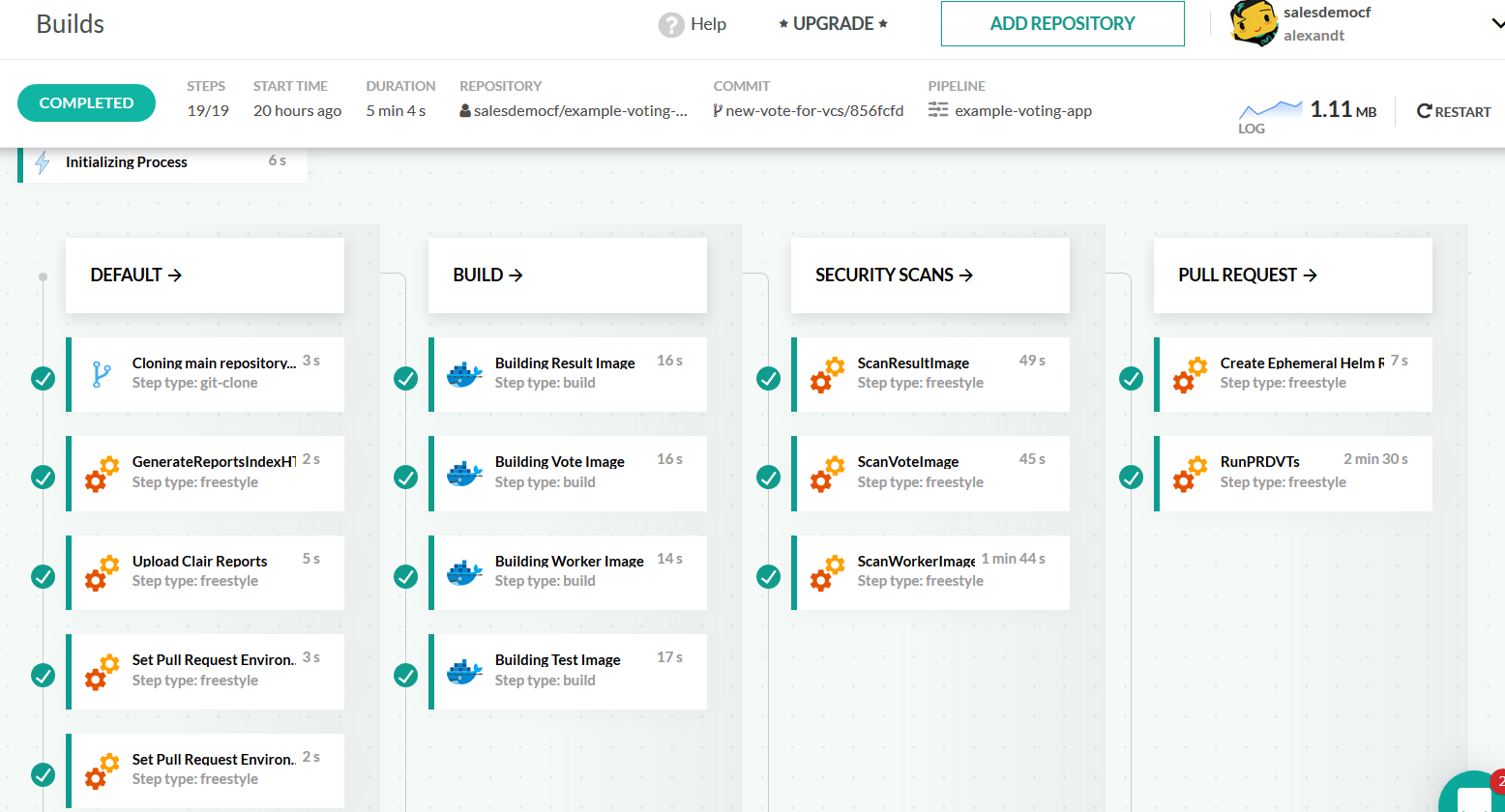Click the green checkmark beside Cloning main repository
Image resolution: width=1505 pixels, height=812 pixels.
44,378
